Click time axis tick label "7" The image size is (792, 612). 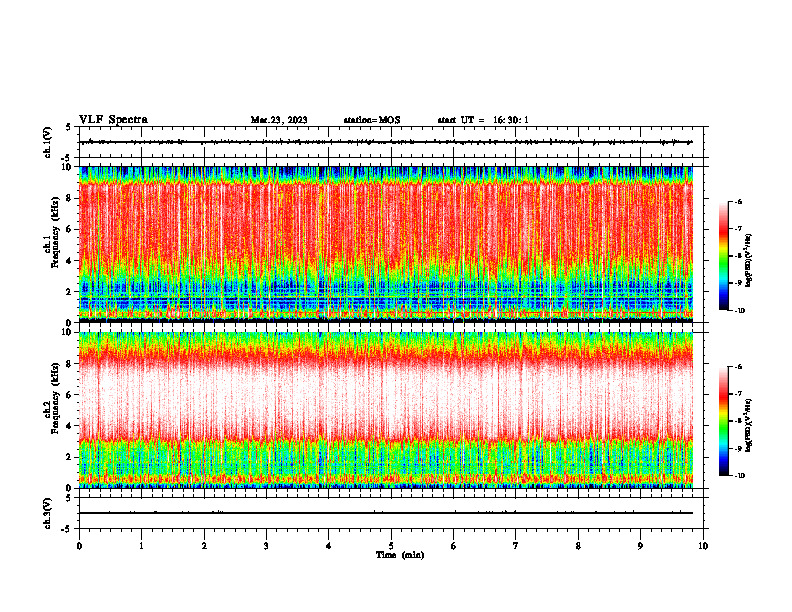click(516, 546)
